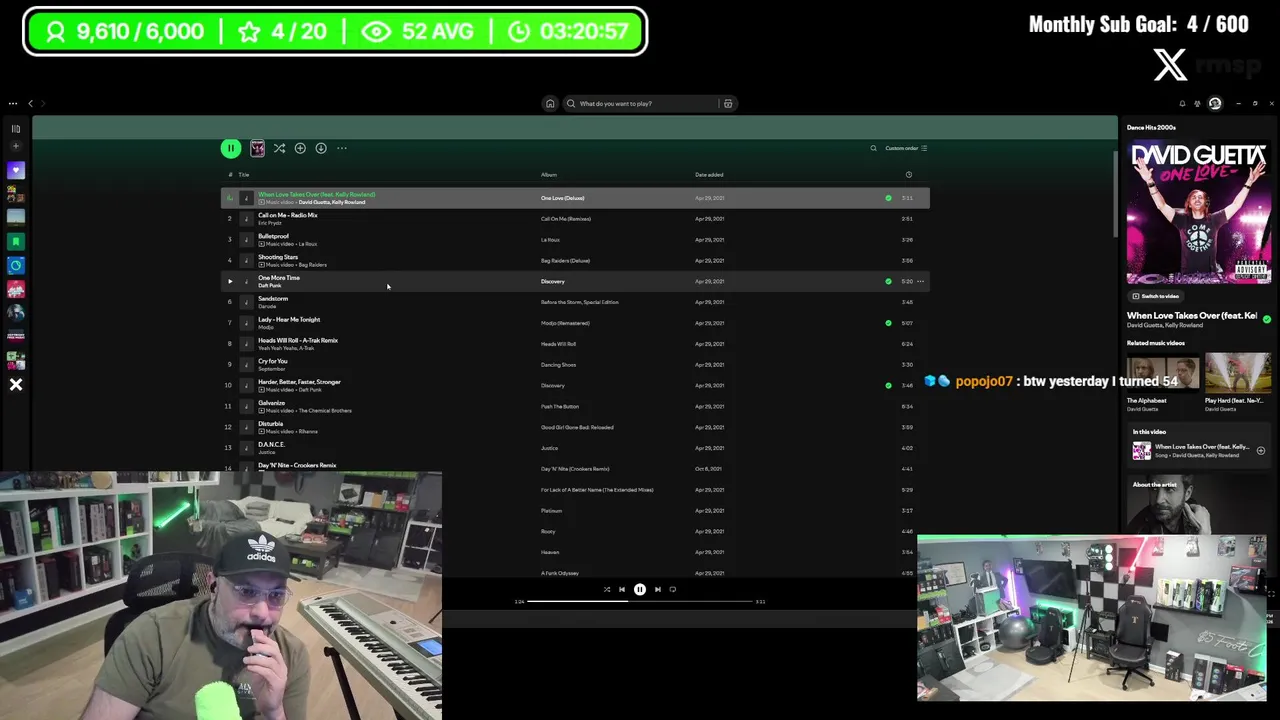Pause playback in the bottom player bar
The width and height of the screenshot is (1280, 720).
click(x=640, y=589)
